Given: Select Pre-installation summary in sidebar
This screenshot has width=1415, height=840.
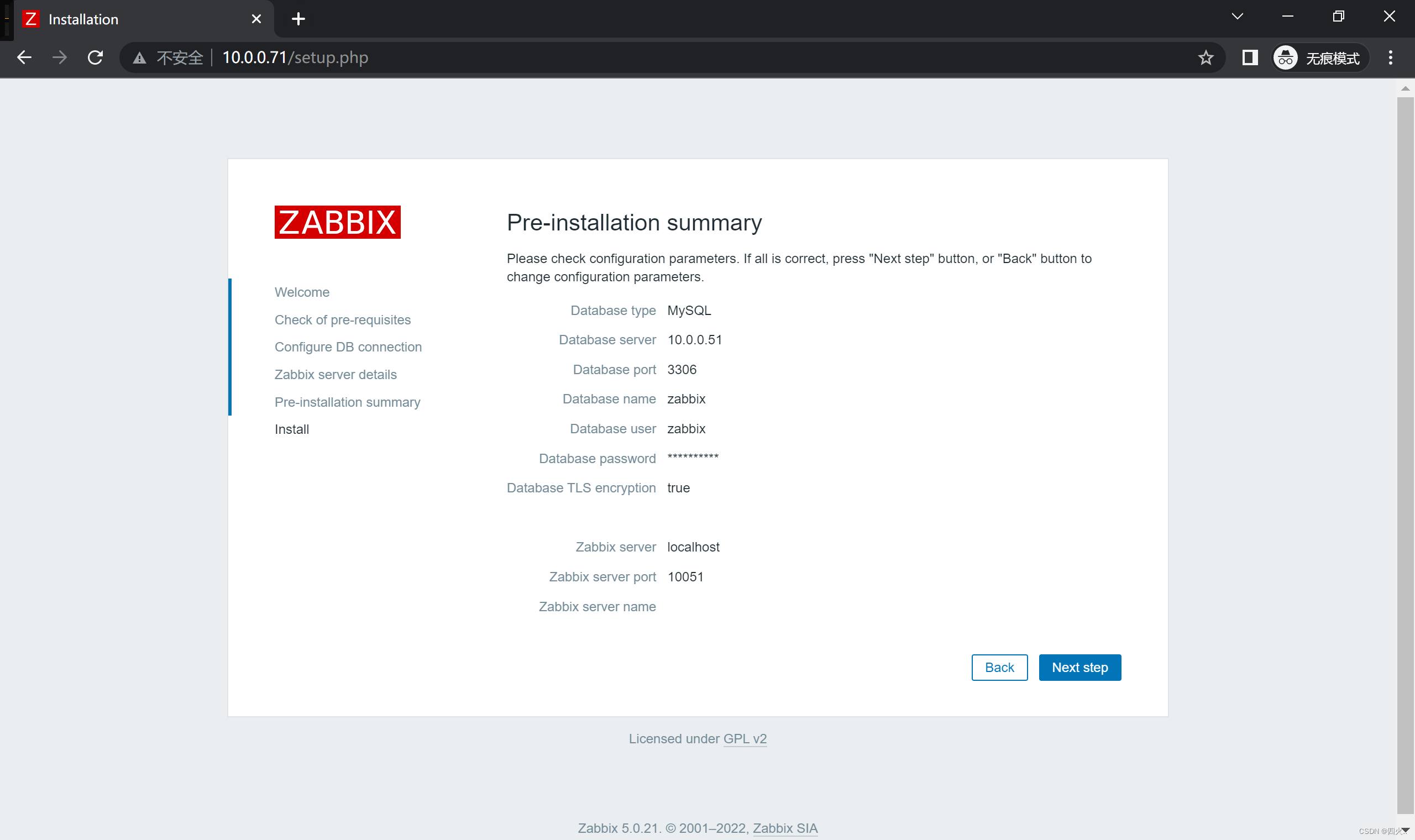Looking at the screenshot, I should click(348, 402).
